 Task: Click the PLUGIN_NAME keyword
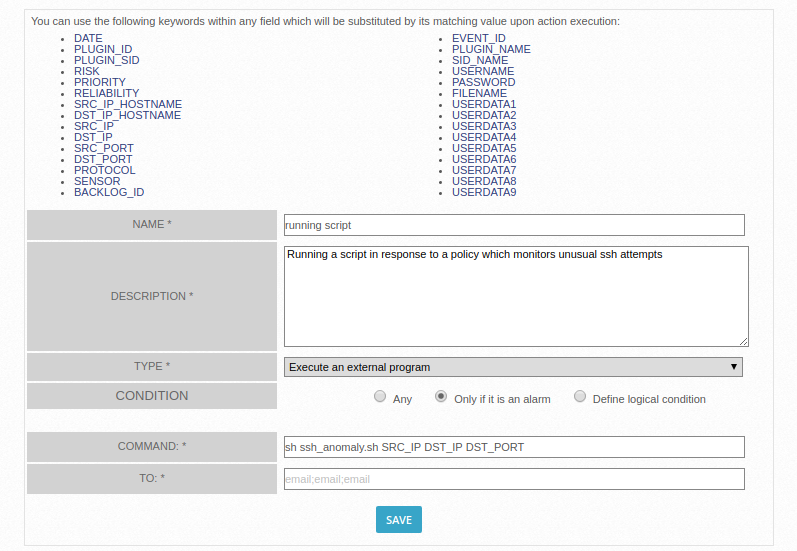[x=491, y=49]
